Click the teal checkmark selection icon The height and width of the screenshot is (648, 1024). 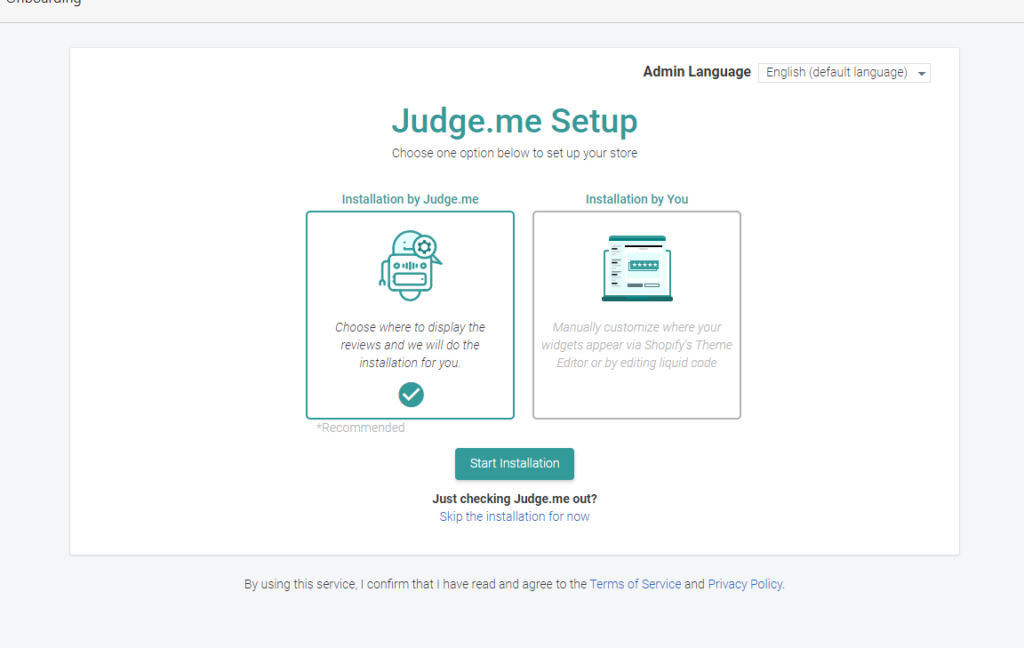click(x=411, y=395)
